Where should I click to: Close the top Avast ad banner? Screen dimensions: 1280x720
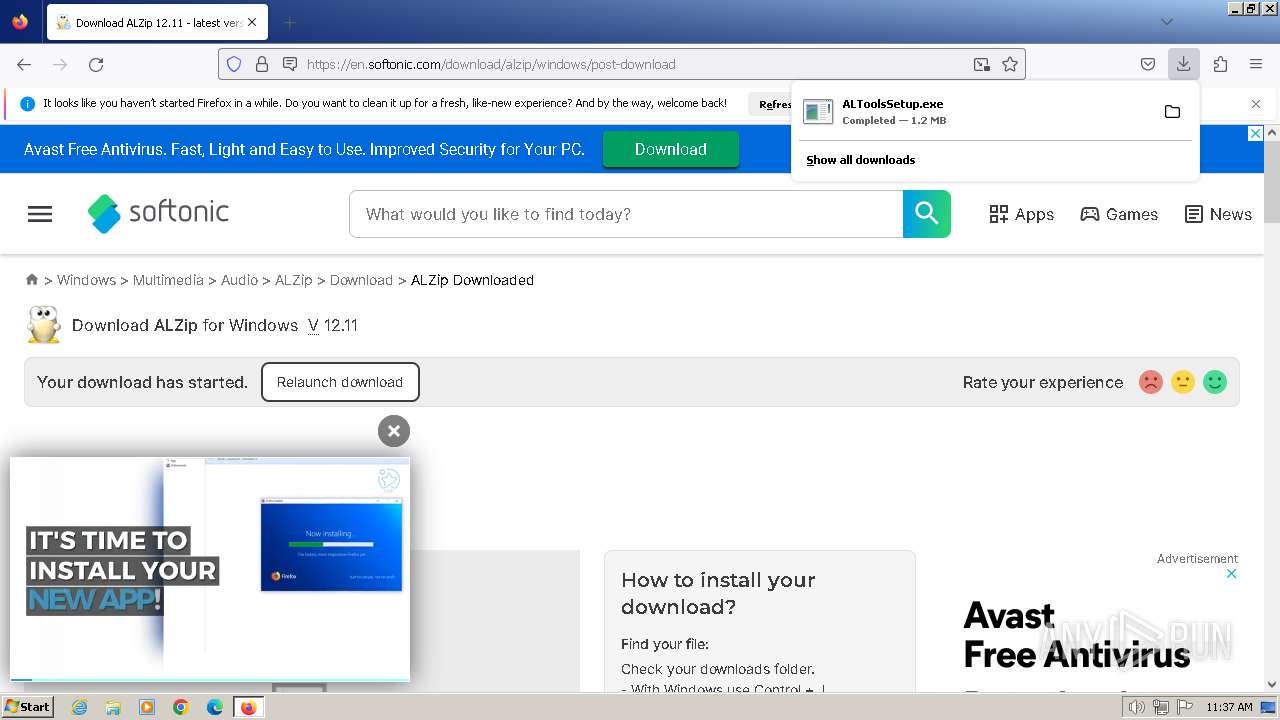point(1256,133)
